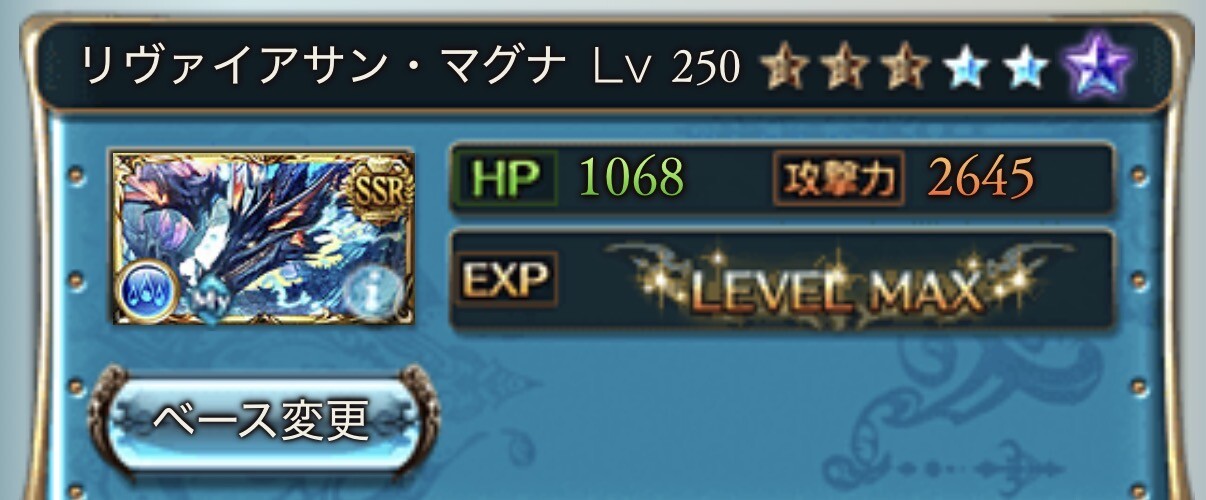This screenshot has width=1206, height=500.
Task: Click the second gold uncap star
Action: click(845, 68)
